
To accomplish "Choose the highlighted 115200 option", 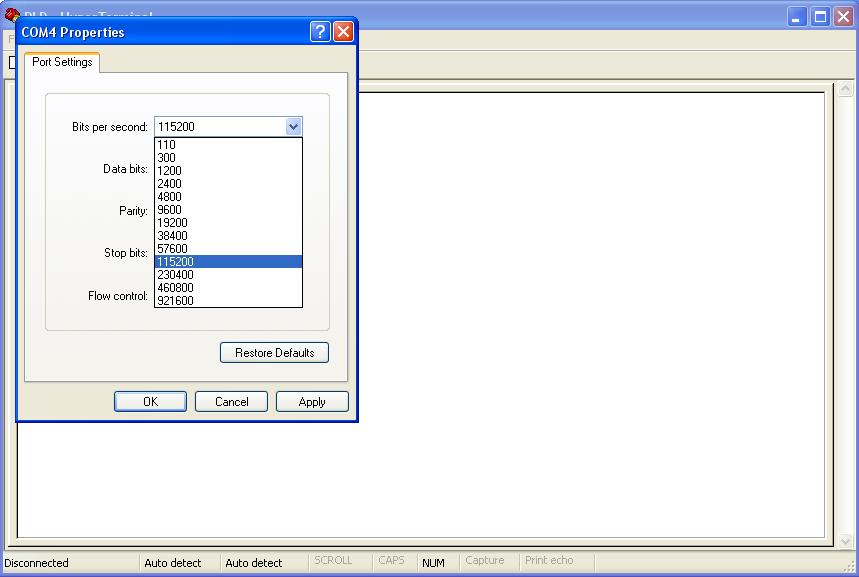I will 176,262.
